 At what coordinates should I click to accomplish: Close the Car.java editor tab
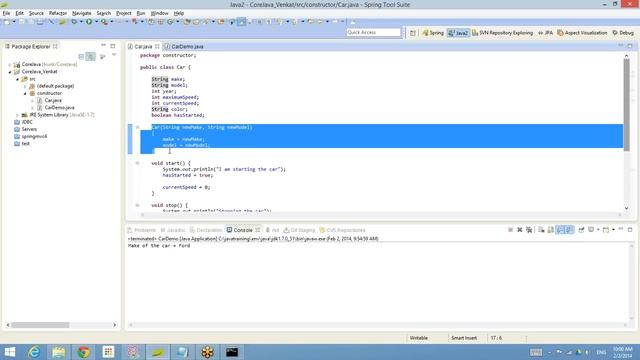tap(157, 47)
